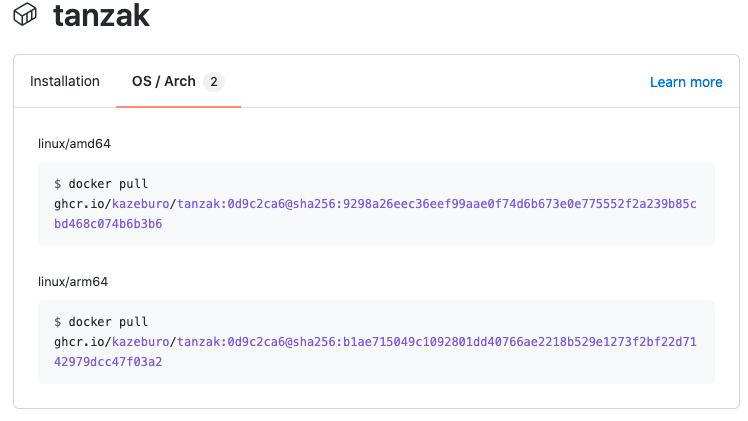Click 'docker pull' text in the amd64 block
The height and width of the screenshot is (421, 748).
pos(108,184)
